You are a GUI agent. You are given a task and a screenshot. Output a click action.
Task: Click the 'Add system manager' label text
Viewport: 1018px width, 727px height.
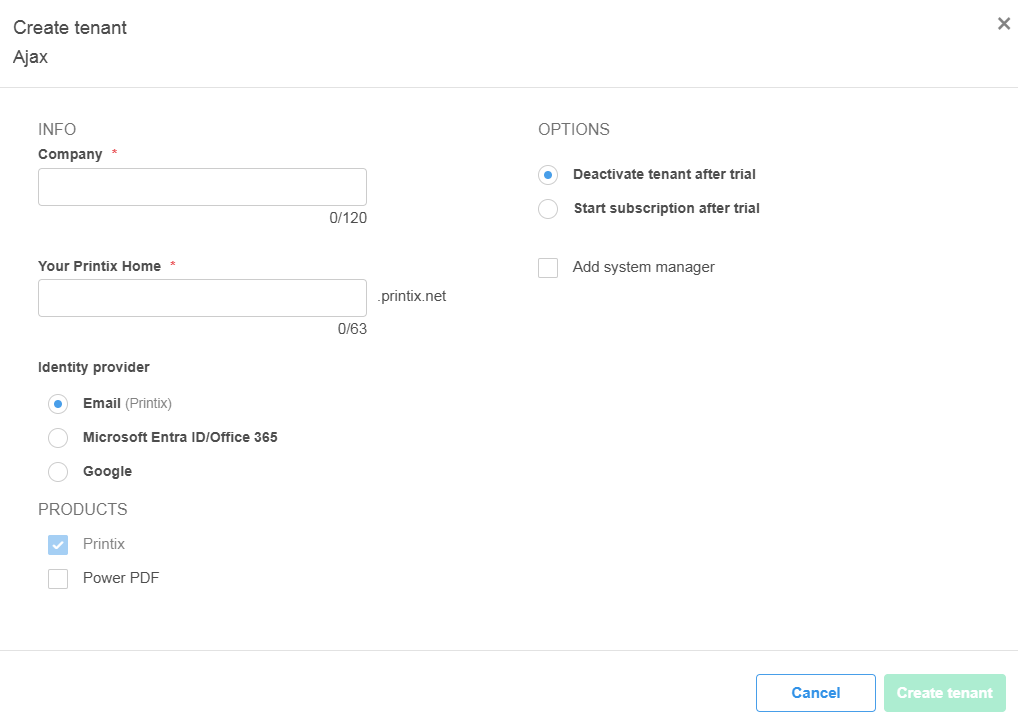[643, 267]
